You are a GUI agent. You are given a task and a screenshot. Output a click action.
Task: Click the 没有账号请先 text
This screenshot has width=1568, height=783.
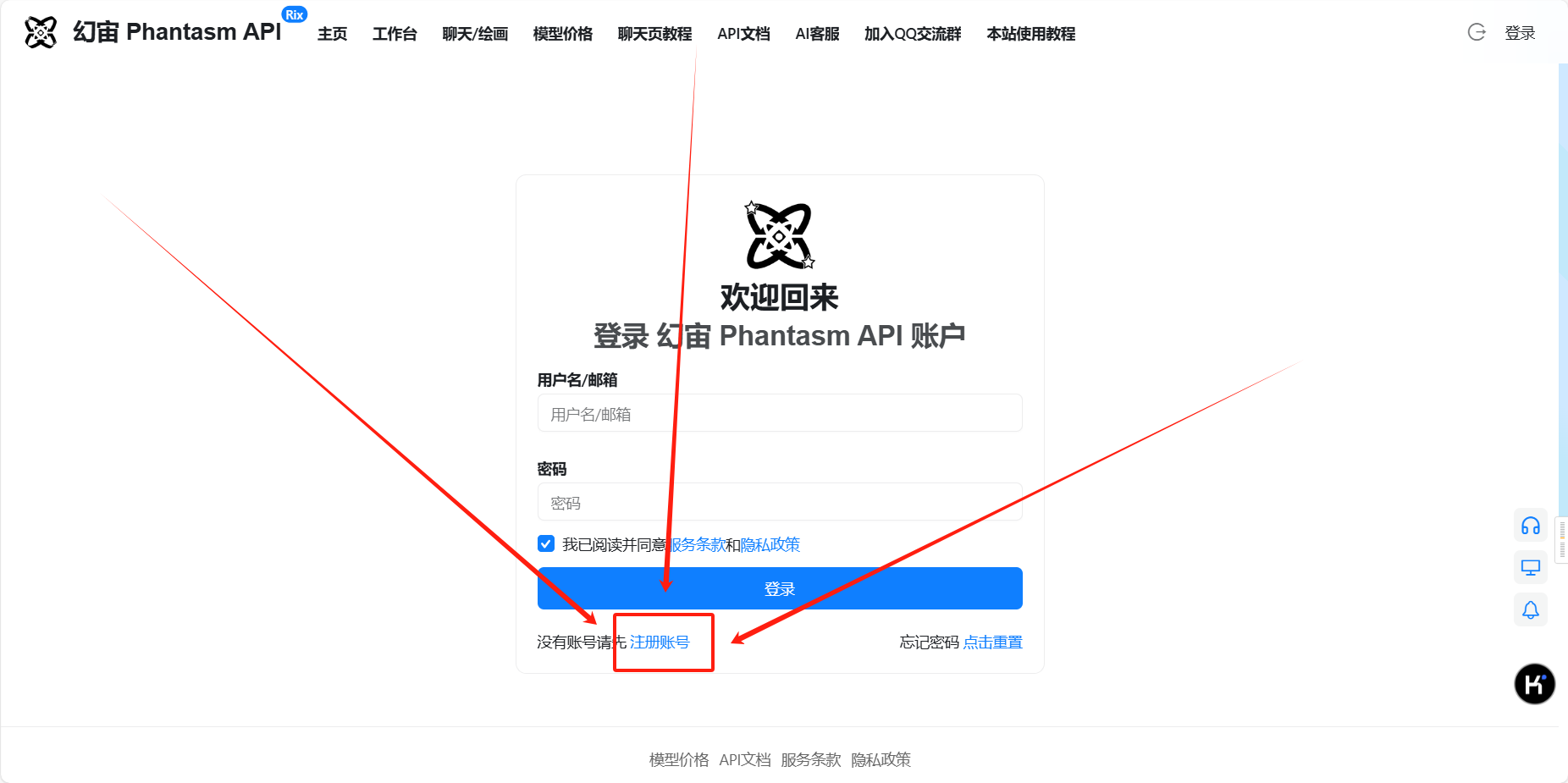pos(582,642)
